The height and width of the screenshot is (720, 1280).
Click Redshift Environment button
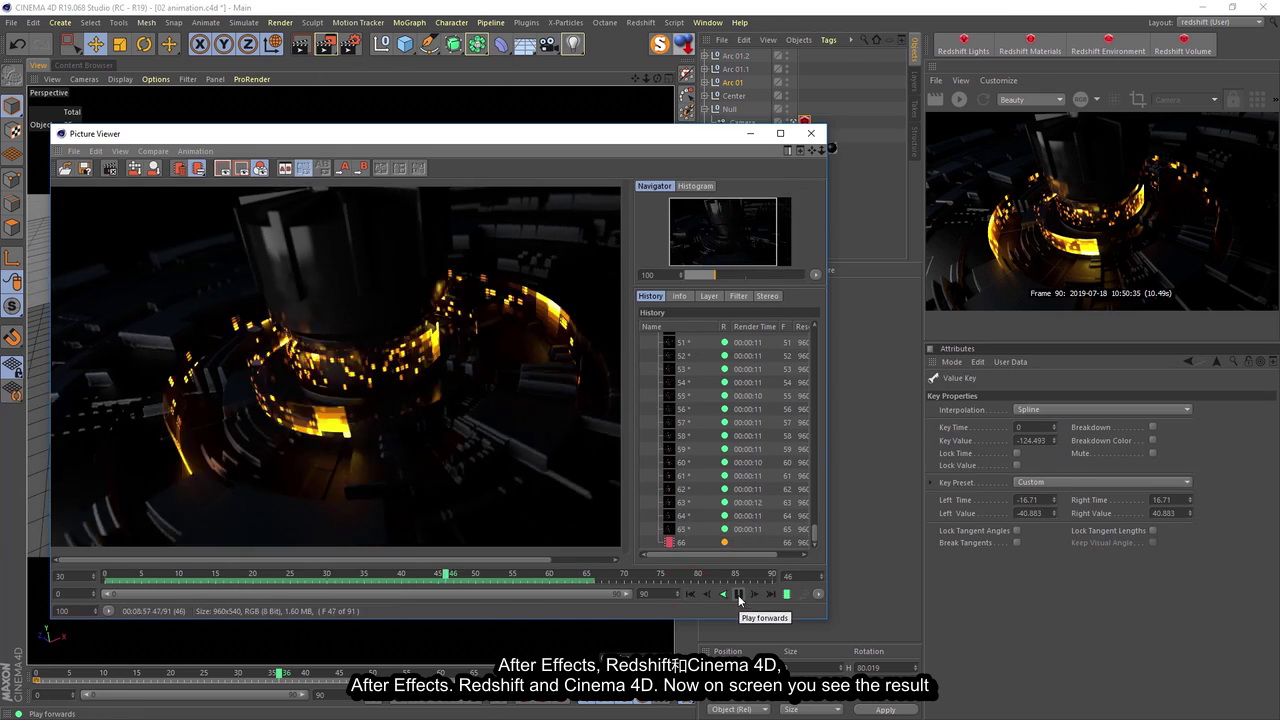tap(1108, 45)
